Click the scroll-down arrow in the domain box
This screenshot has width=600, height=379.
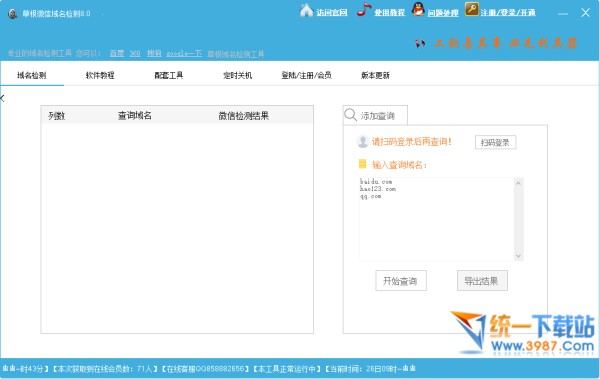[x=518, y=256]
